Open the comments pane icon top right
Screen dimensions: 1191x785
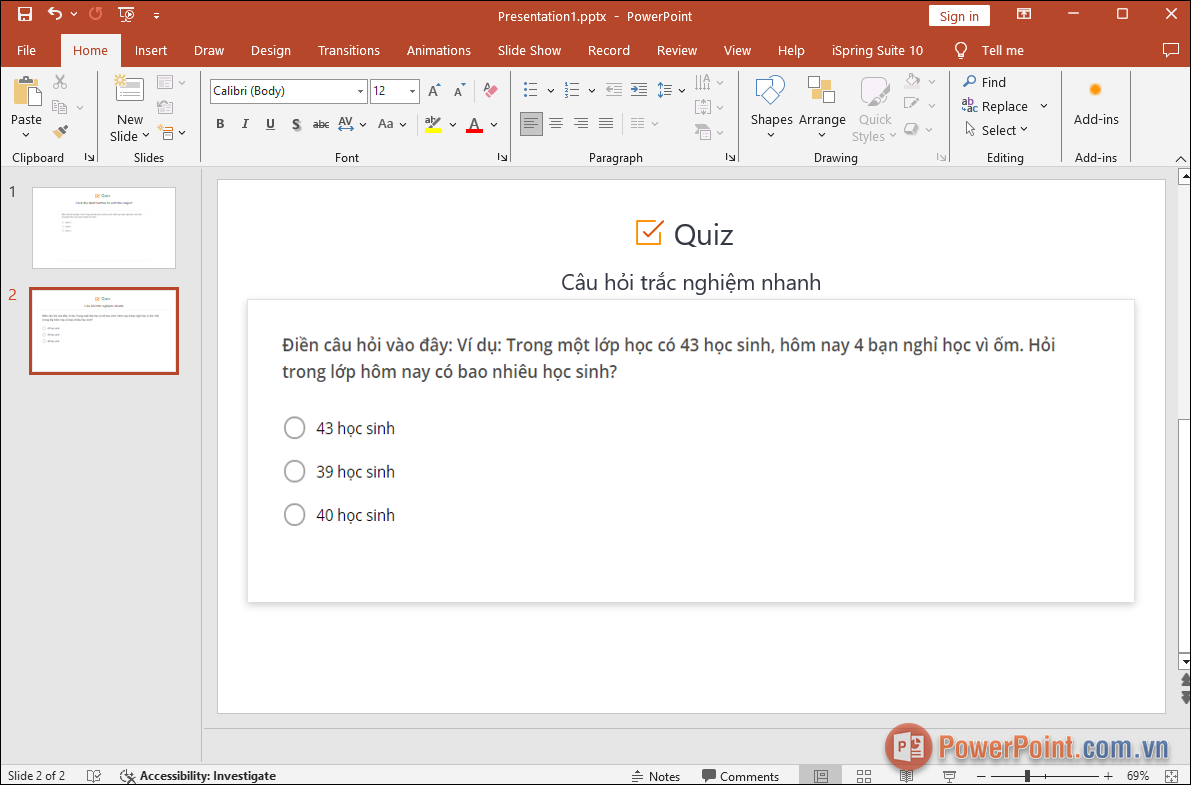[1170, 50]
